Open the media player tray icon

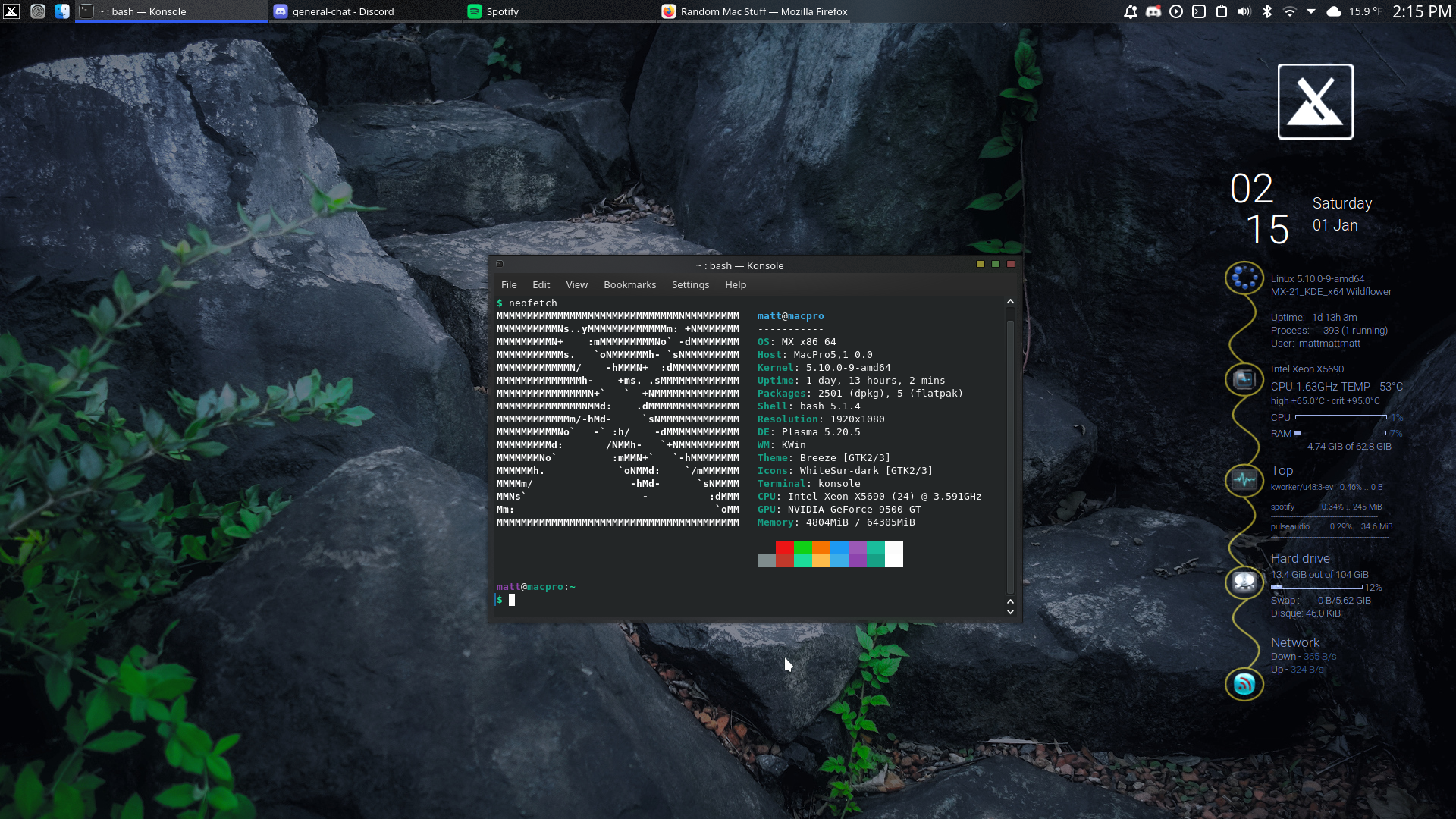[1176, 11]
